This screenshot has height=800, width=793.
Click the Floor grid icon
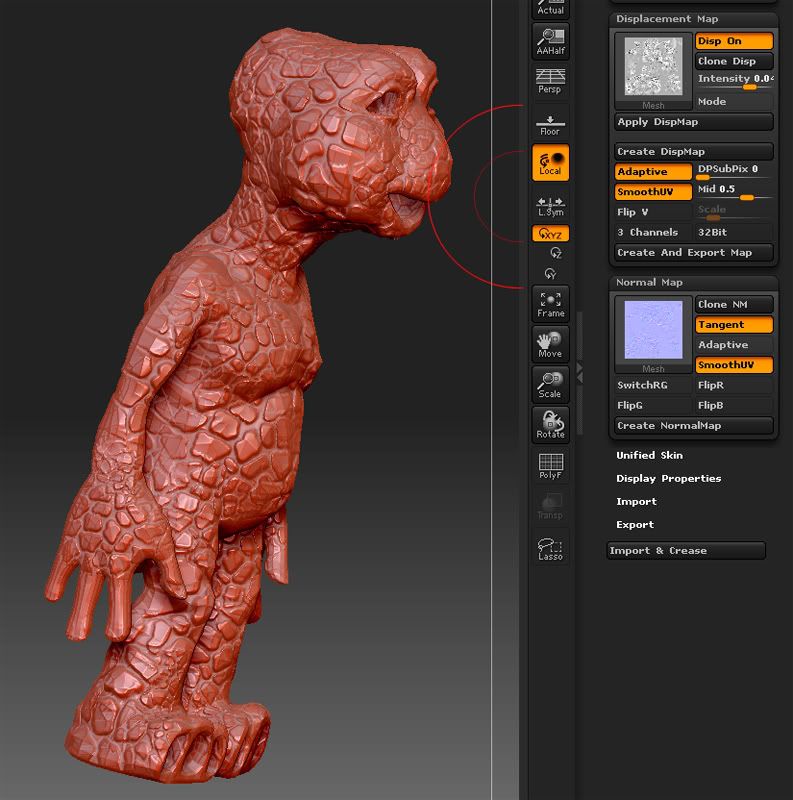[x=550, y=123]
